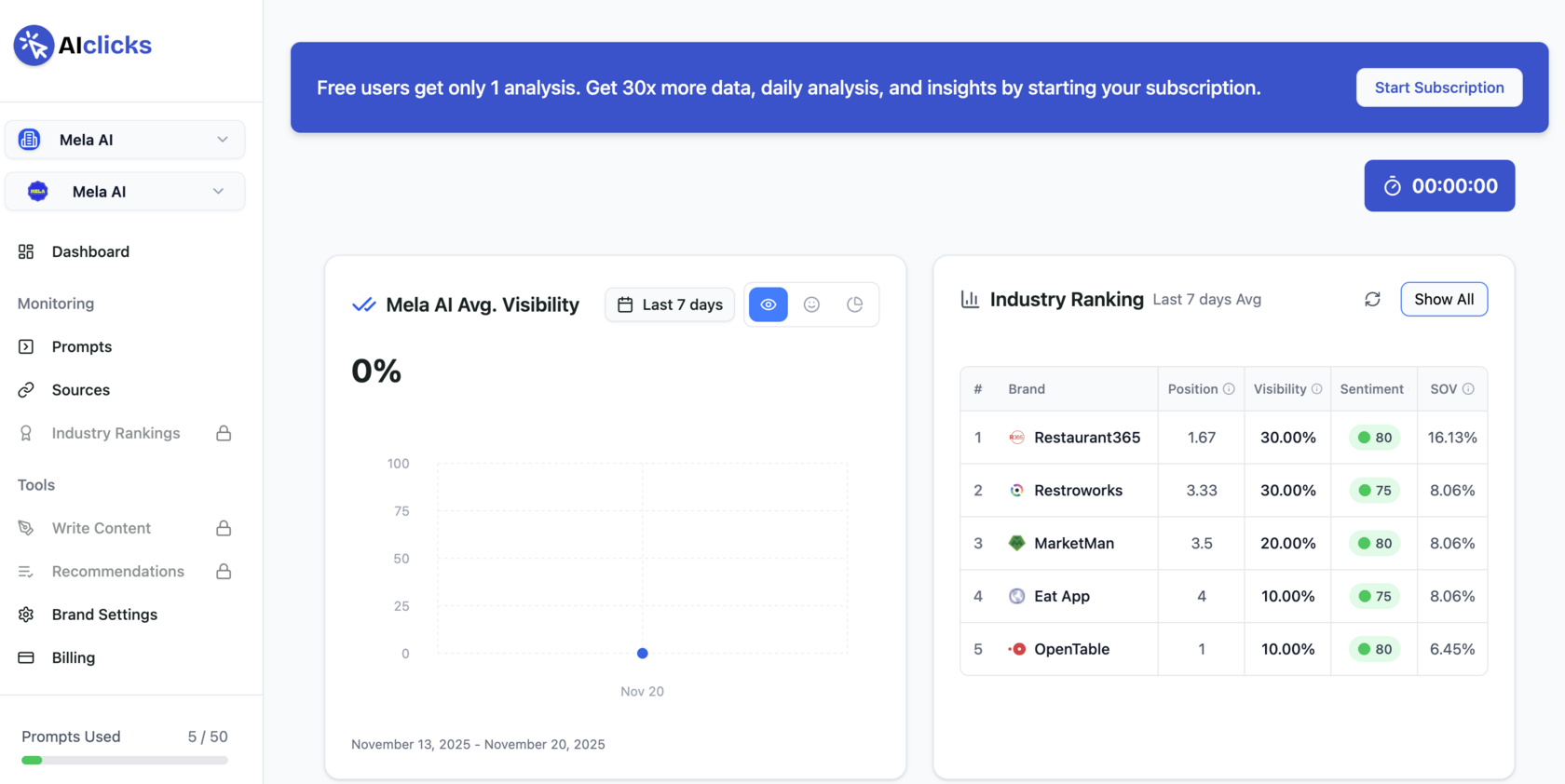Click the OpenTable brand name
Viewport: 1565px width, 784px height.
(1071, 649)
